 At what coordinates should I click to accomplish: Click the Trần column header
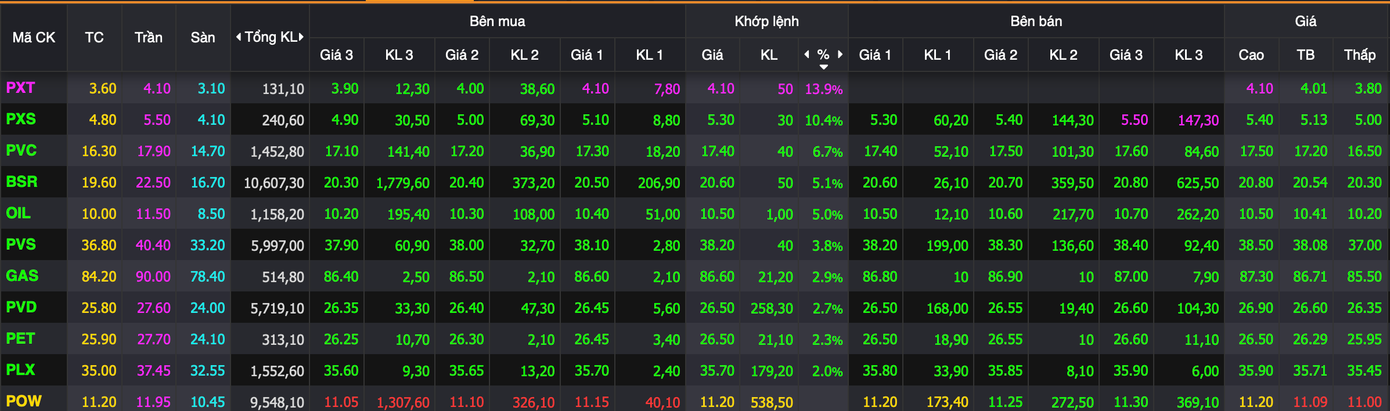pyautogui.click(x=148, y=37)
